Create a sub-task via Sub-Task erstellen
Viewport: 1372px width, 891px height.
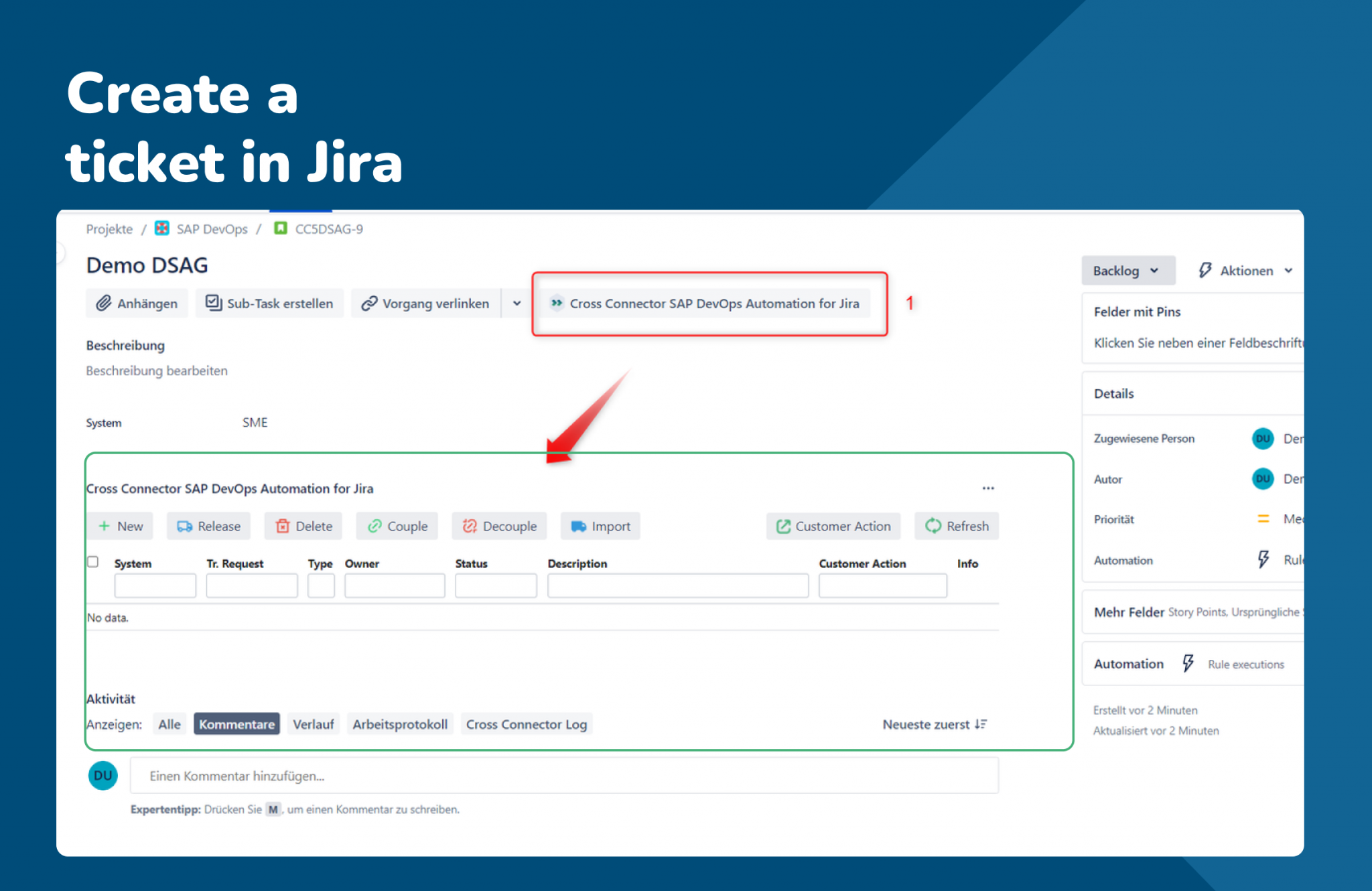click(269, 303)
